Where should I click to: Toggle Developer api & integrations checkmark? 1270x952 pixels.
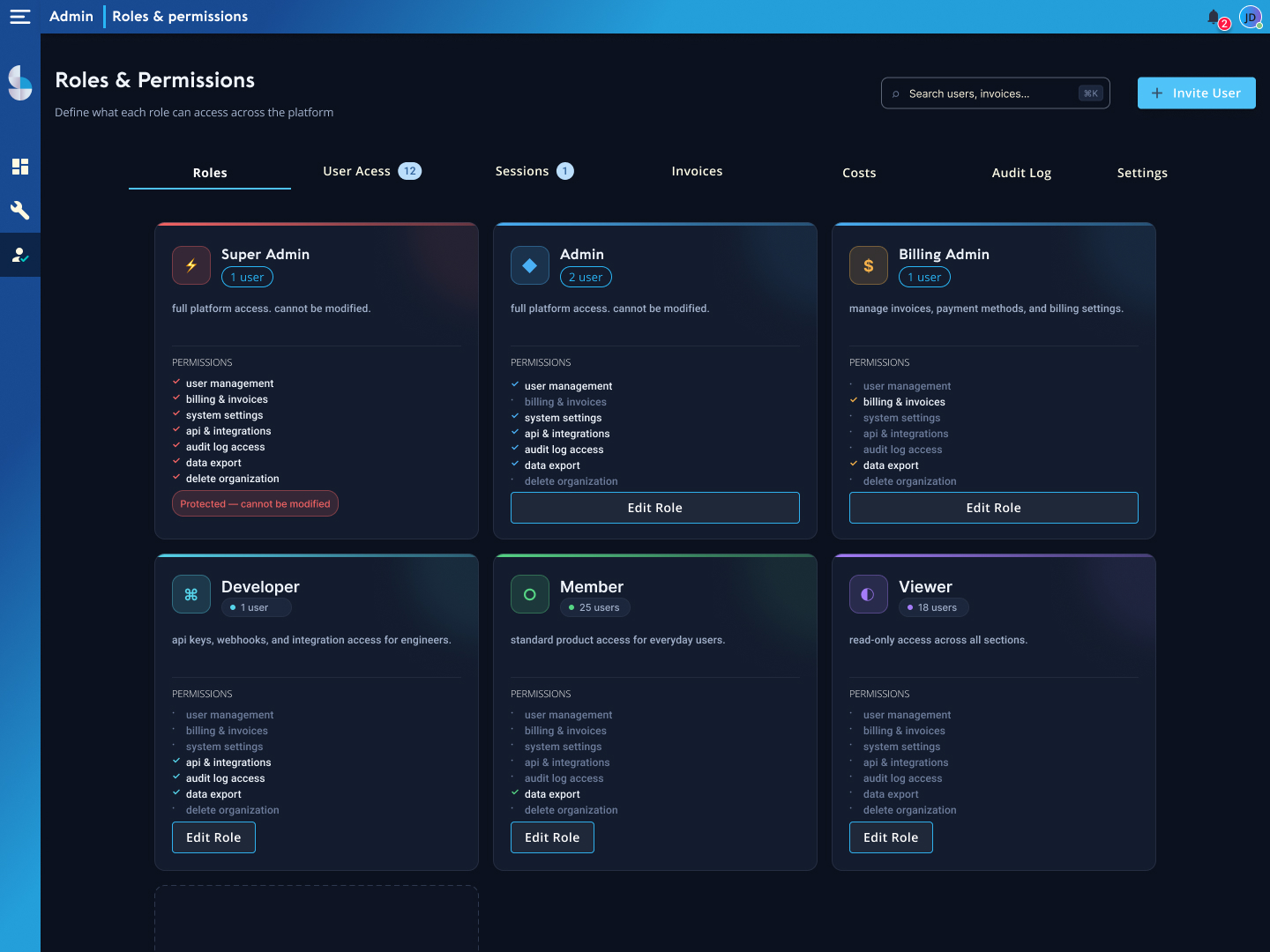(x=176, y=762)
